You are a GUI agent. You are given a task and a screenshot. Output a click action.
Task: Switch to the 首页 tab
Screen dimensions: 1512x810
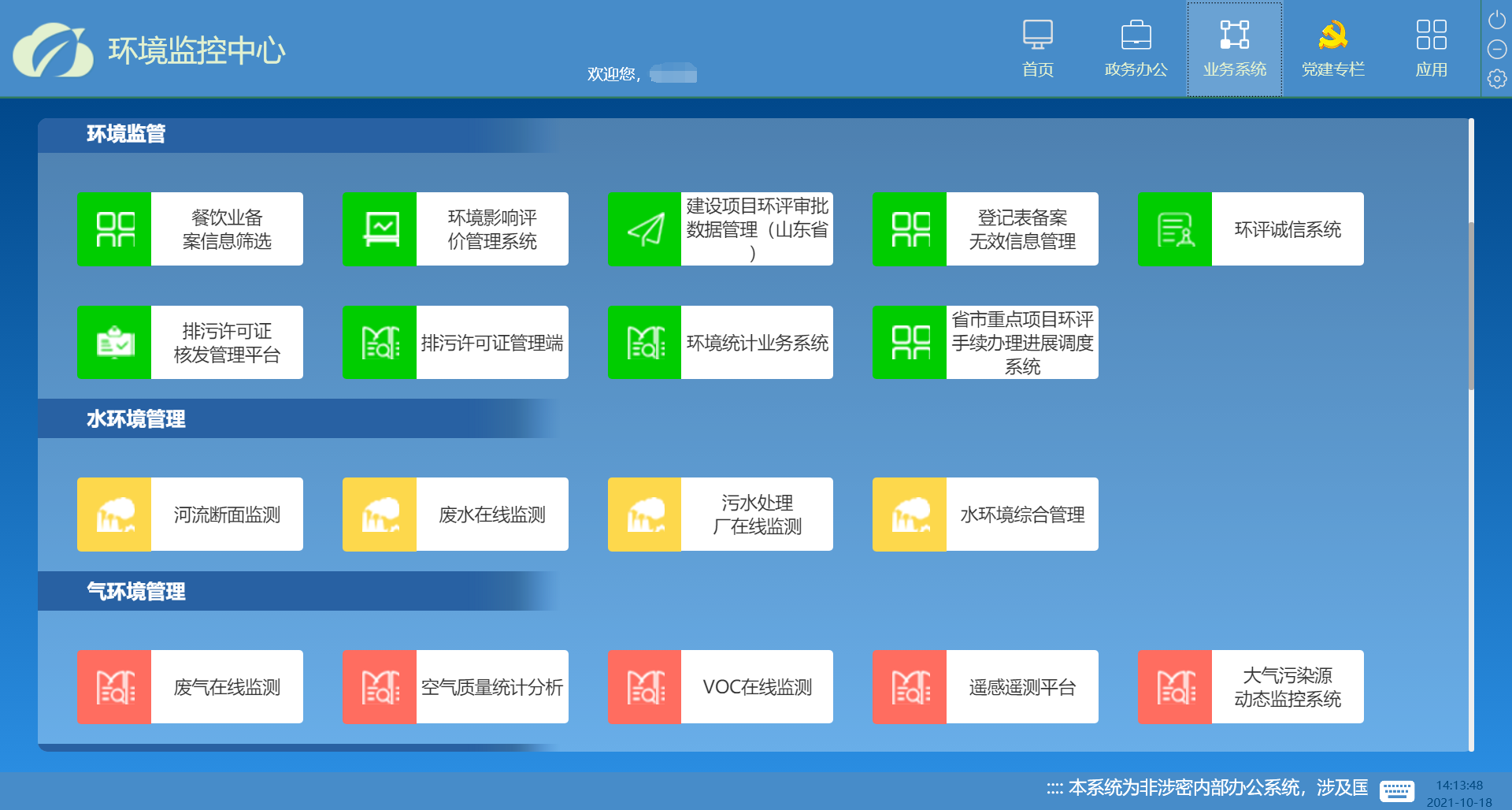[x=1037, y=49]
